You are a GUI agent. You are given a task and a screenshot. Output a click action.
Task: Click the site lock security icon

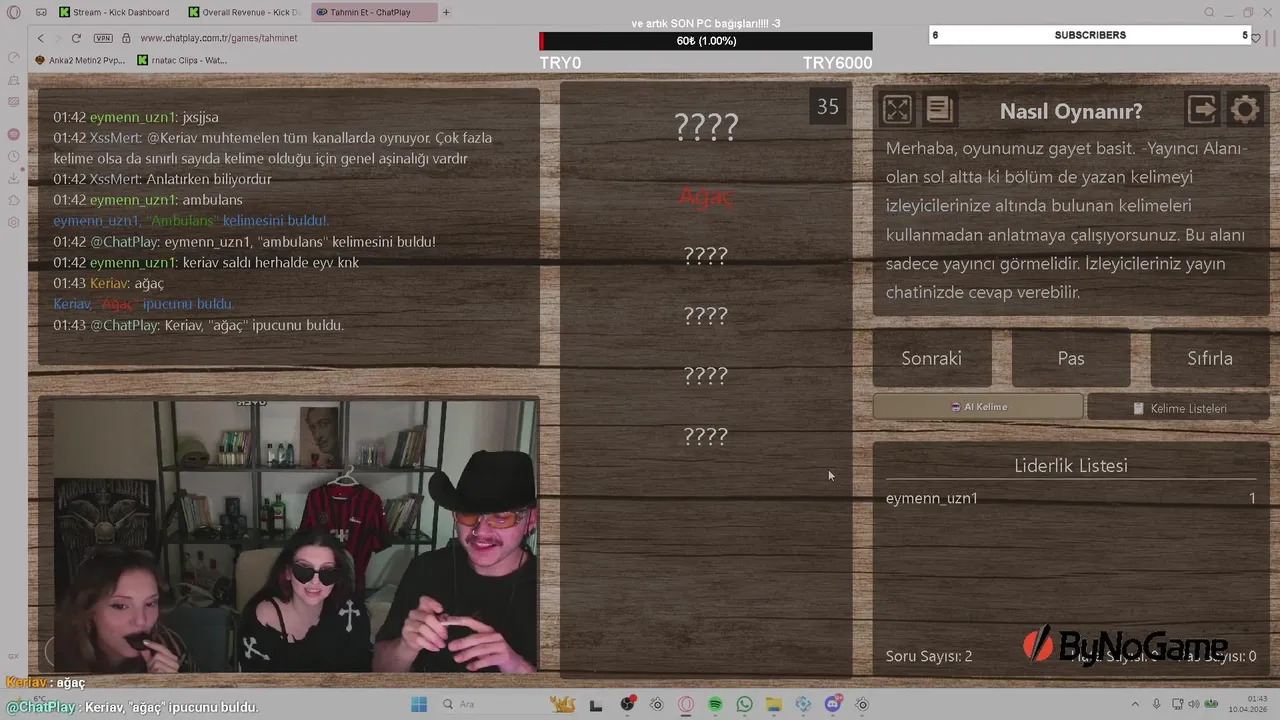click(126, 38)
